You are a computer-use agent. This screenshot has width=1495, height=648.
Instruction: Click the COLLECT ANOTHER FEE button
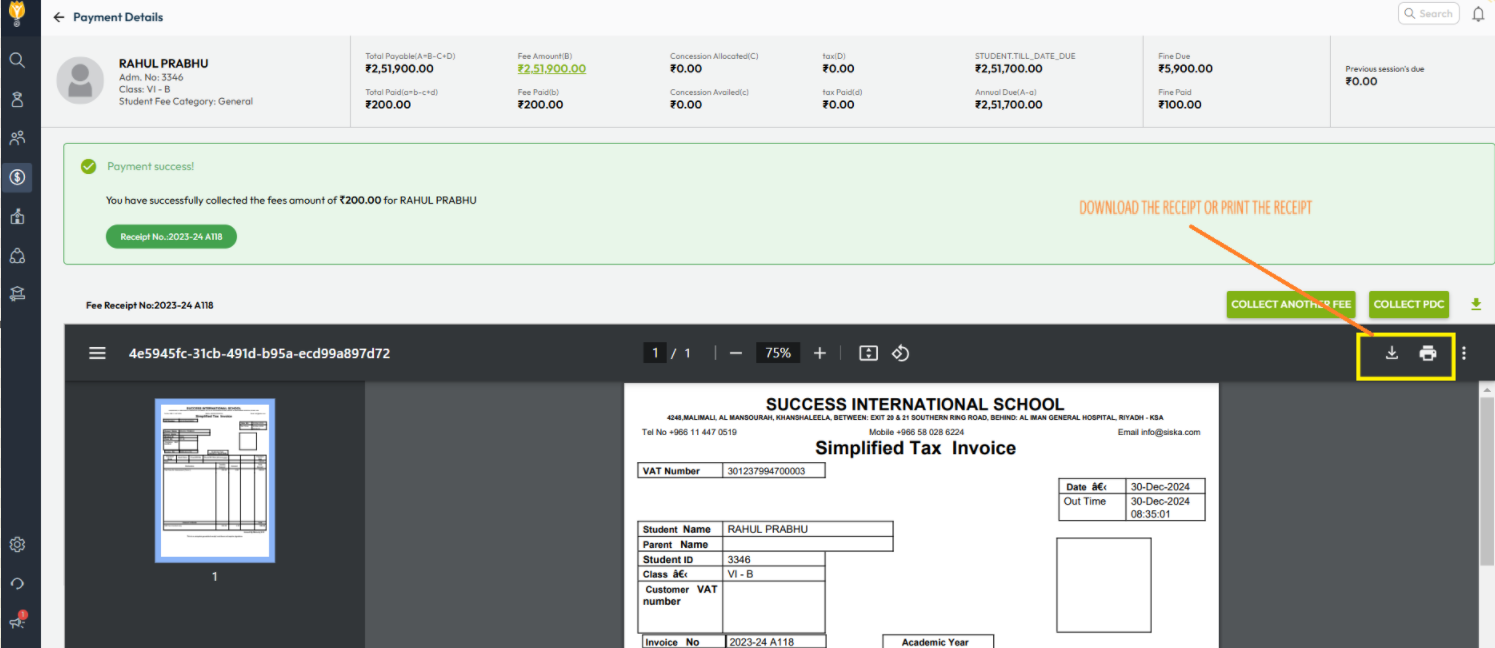1291,304
